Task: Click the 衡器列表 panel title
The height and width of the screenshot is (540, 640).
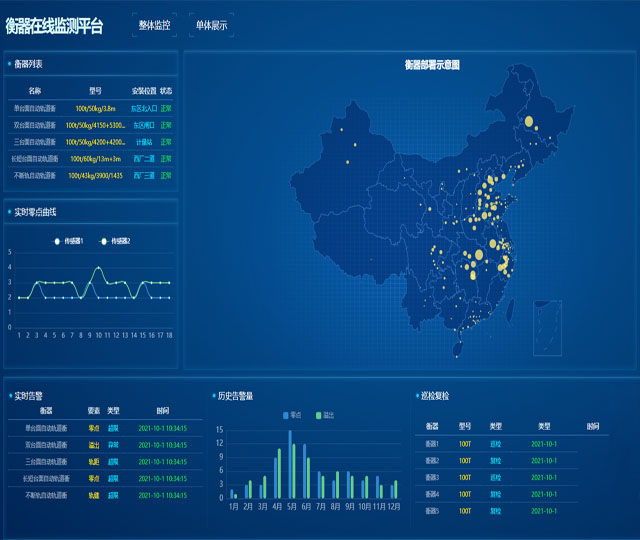Action: tap(27, 64)
